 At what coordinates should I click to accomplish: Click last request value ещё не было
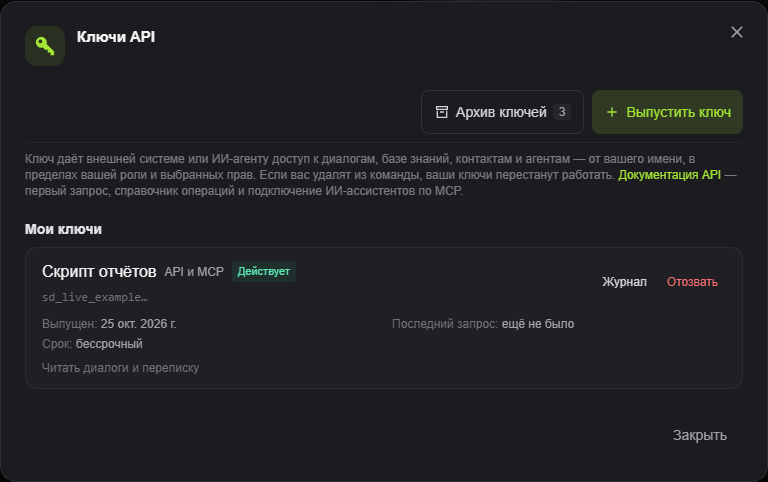click(x=538, y=324)
